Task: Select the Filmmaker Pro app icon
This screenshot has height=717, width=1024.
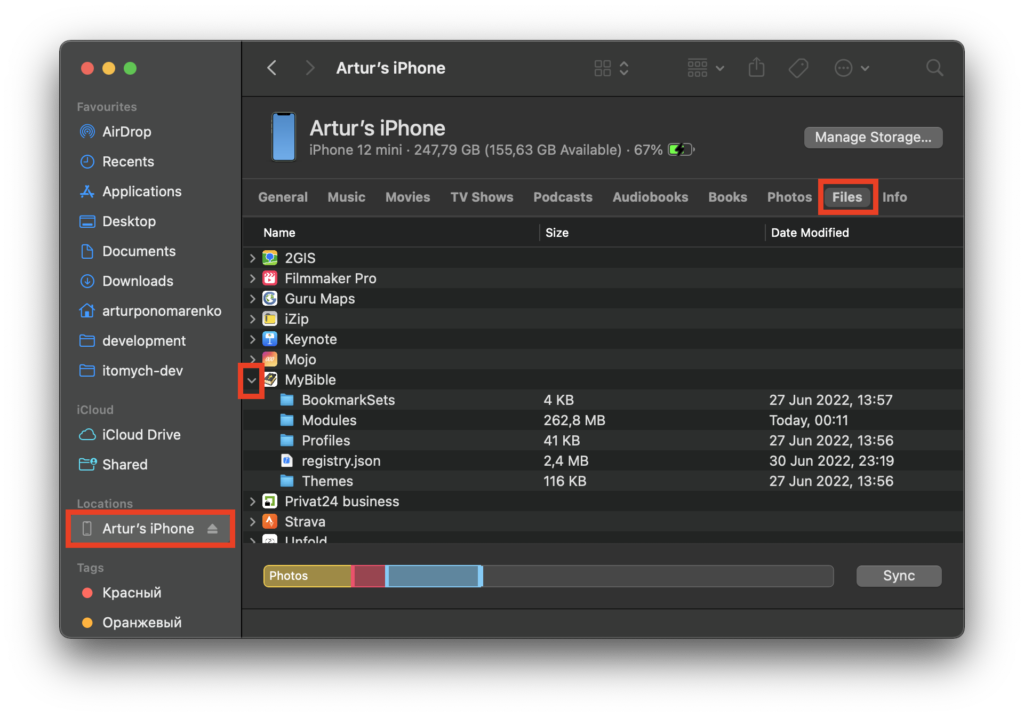Action: coord(270,279)
